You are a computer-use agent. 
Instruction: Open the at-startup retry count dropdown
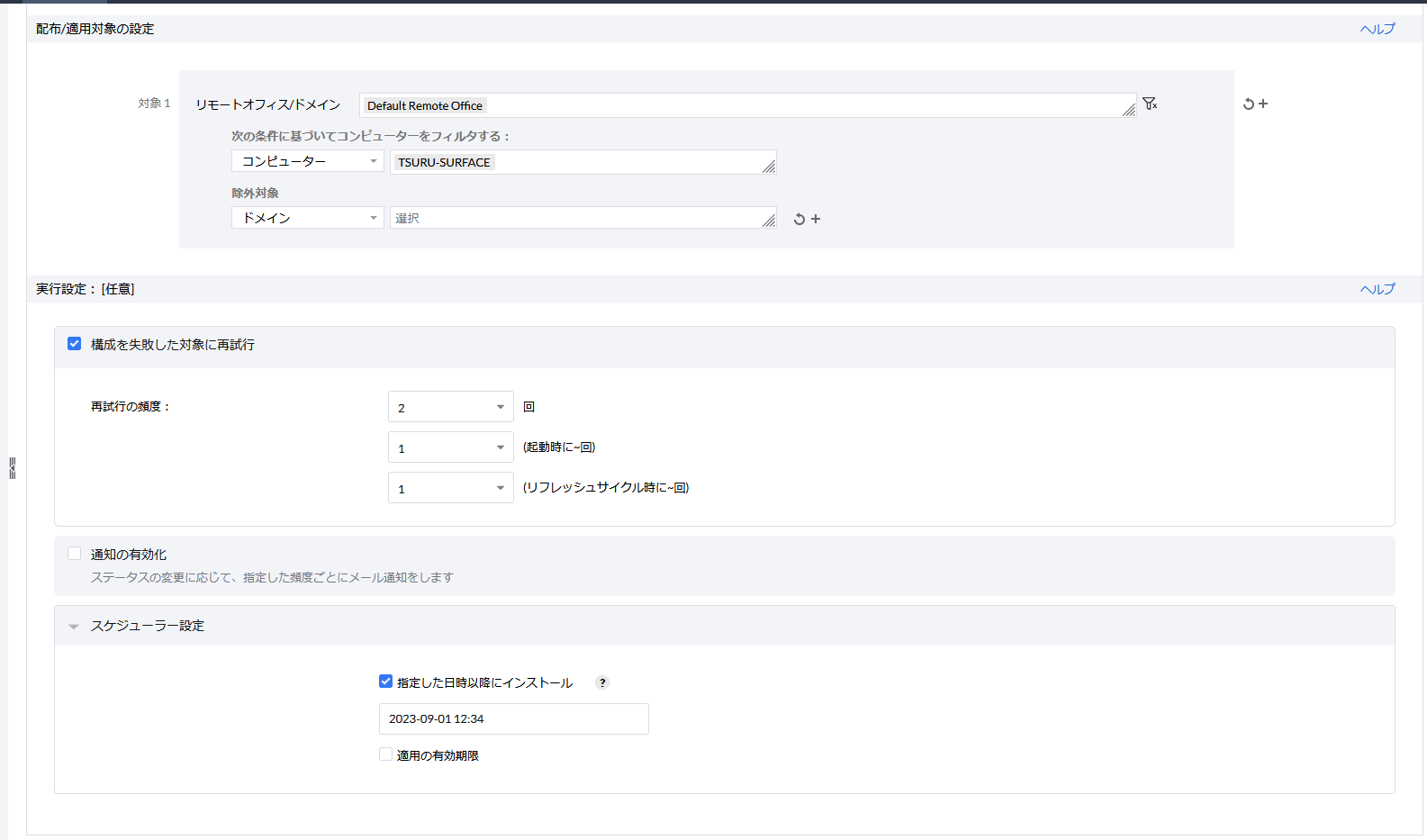click(x=451, y=447)
